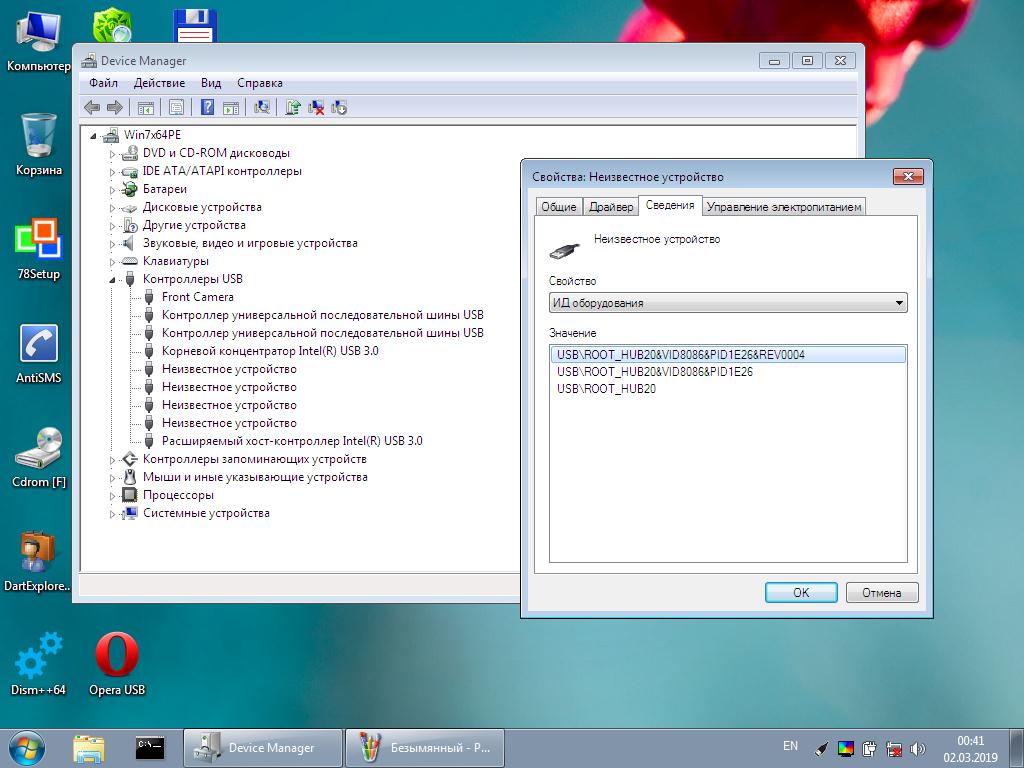The width and height of the screenshot is (1024, 768).
Task: Click the Uninstall device toolbar icon
Action: click(316, 107)
